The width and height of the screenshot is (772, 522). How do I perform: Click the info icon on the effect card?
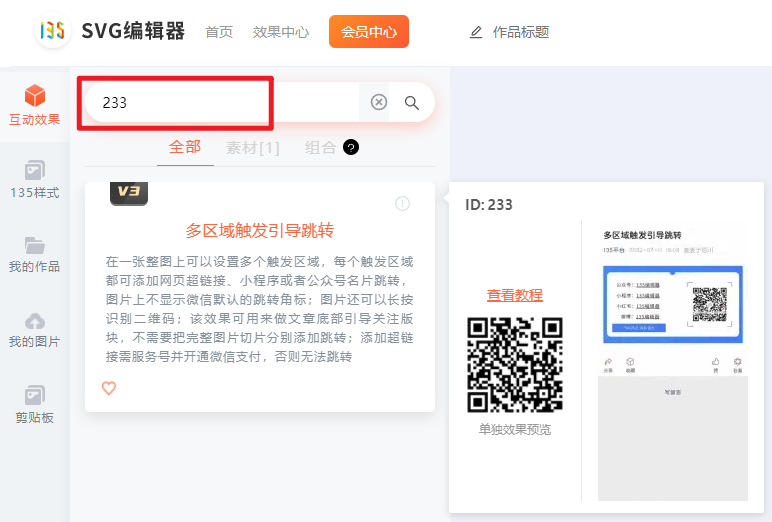tap(402, 203)
